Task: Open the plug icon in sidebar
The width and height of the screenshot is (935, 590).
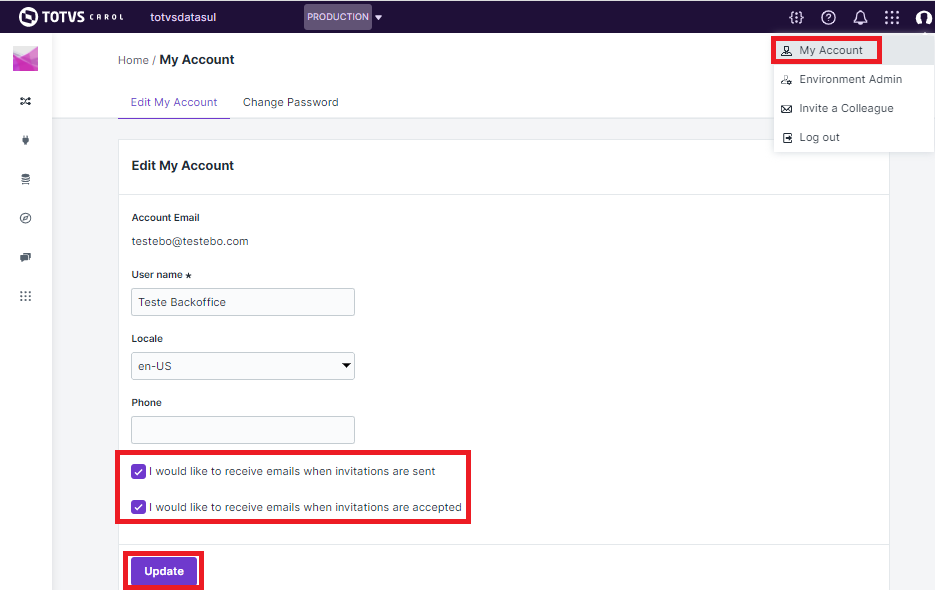Action: pos(25,140)
